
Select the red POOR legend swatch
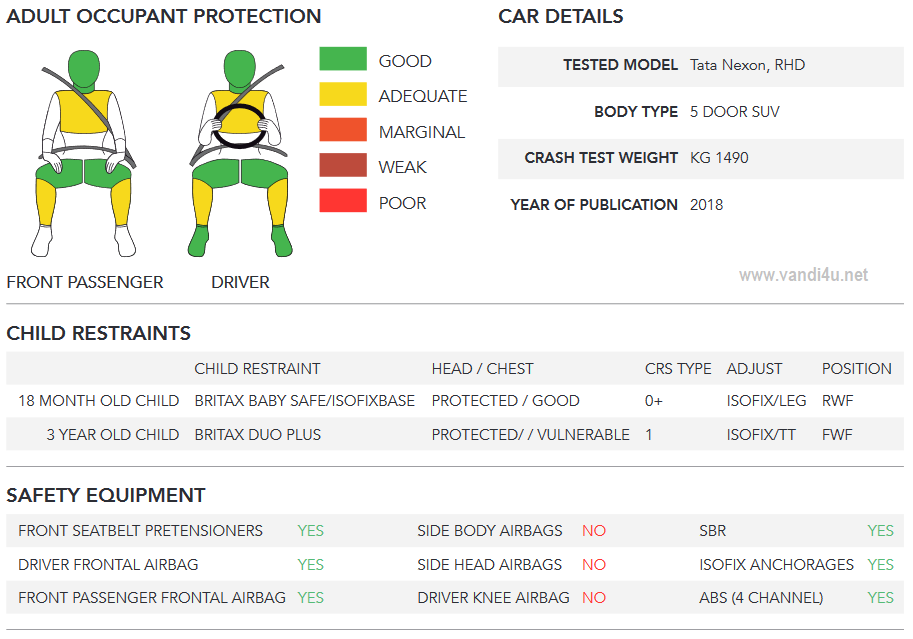(x=343, y=200)
